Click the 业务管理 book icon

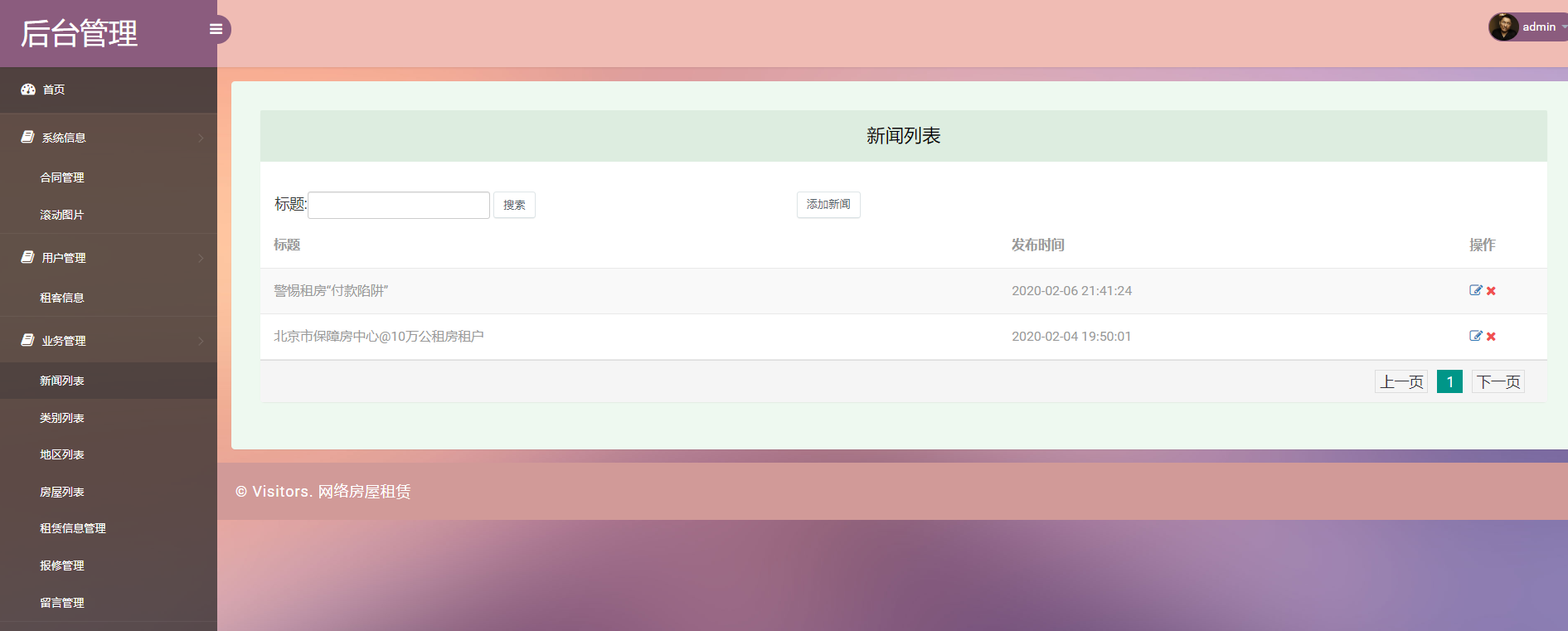[x=27, y=340]
